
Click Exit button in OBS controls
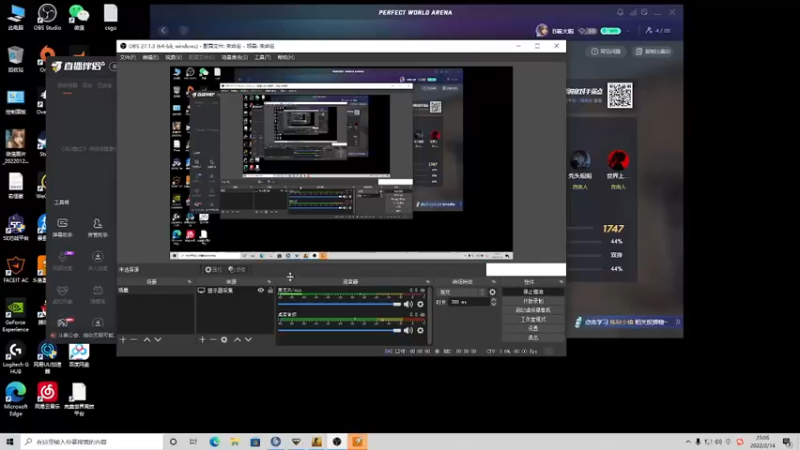coord(533,338)
